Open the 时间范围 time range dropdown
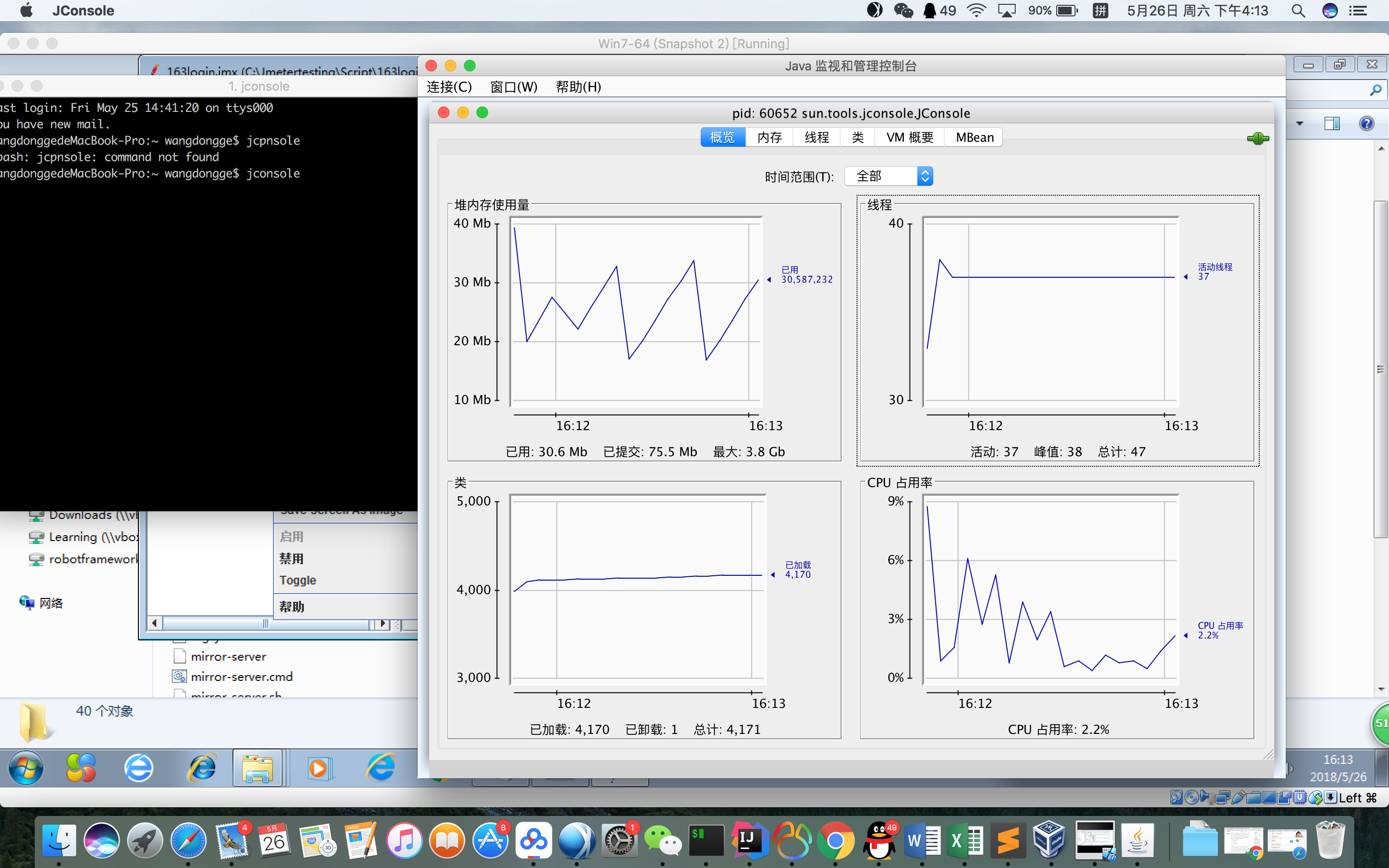The image size is (1389, 868). coord(888,176)
